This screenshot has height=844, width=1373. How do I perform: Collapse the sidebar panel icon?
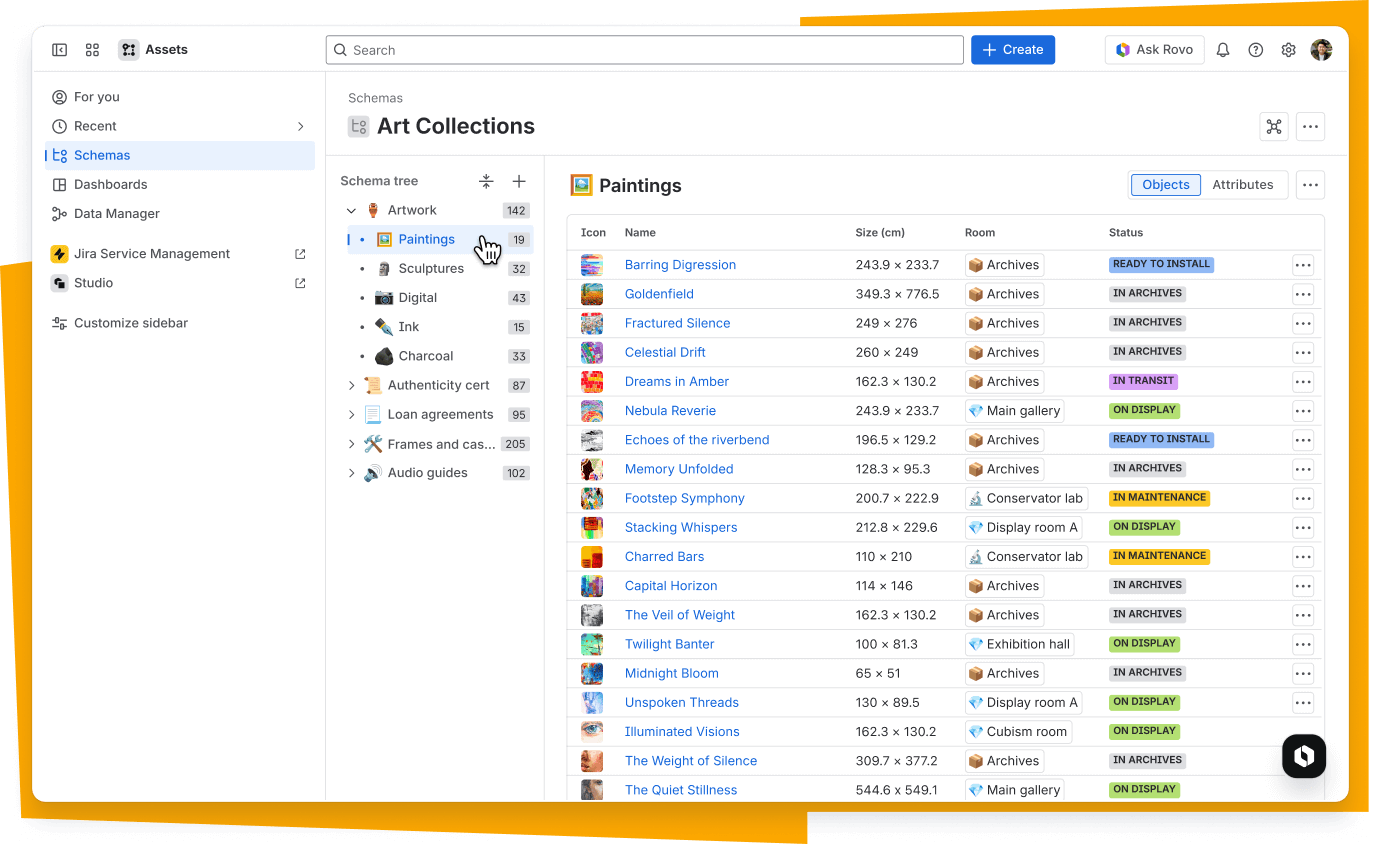(x=60, y=50)
